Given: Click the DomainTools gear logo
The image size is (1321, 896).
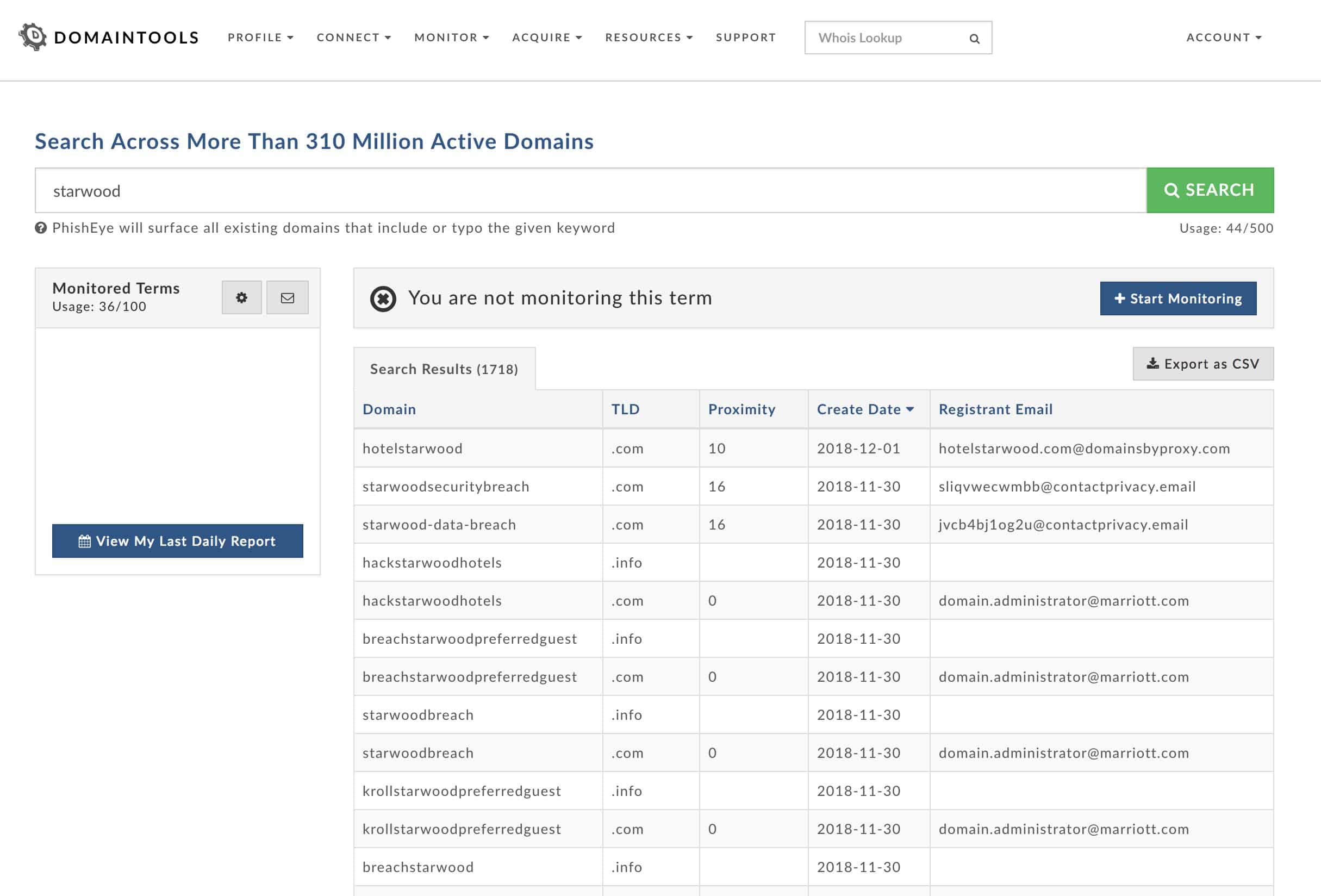Looking at the screenshot, I should 33,37.
